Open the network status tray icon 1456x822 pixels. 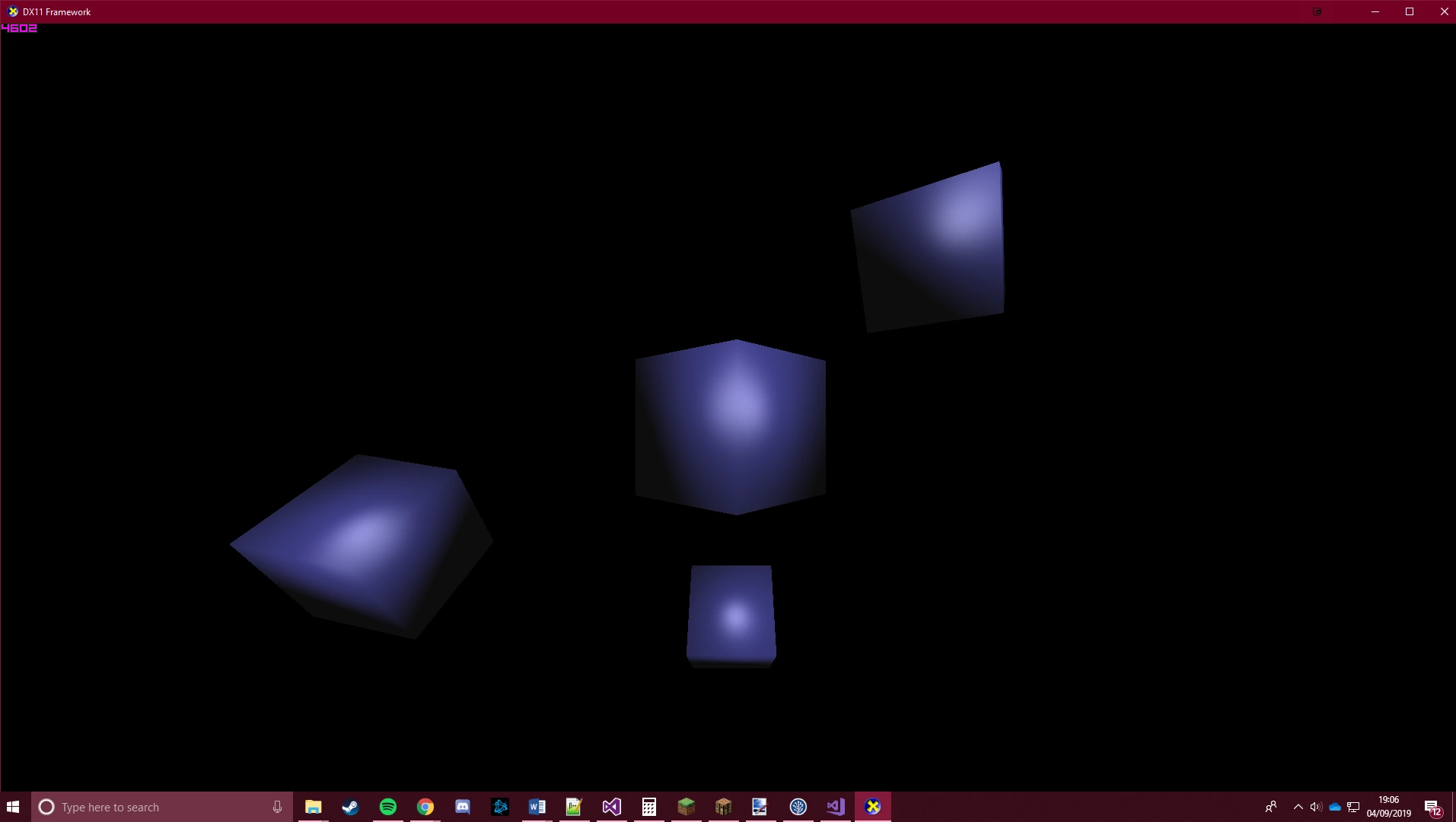pos(1352,807)
